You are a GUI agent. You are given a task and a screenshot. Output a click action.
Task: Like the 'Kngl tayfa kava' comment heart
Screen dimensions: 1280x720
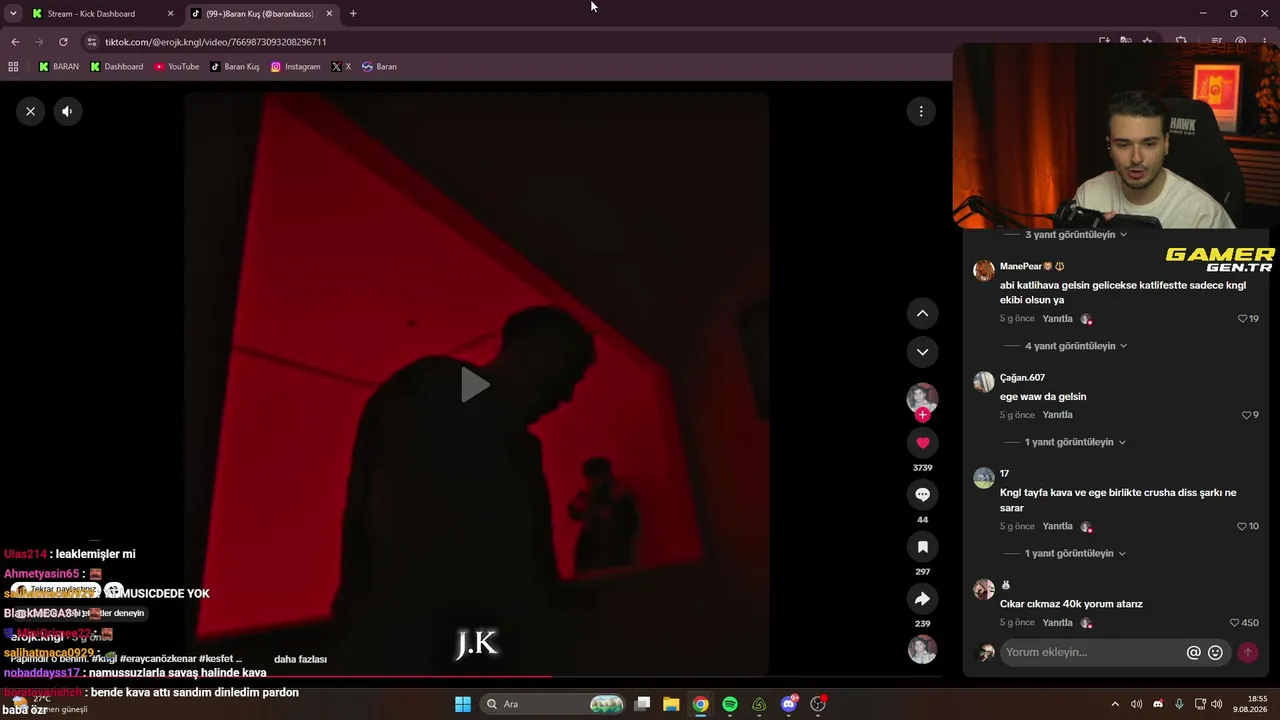pyautogui.click(x=1243, y=526)
